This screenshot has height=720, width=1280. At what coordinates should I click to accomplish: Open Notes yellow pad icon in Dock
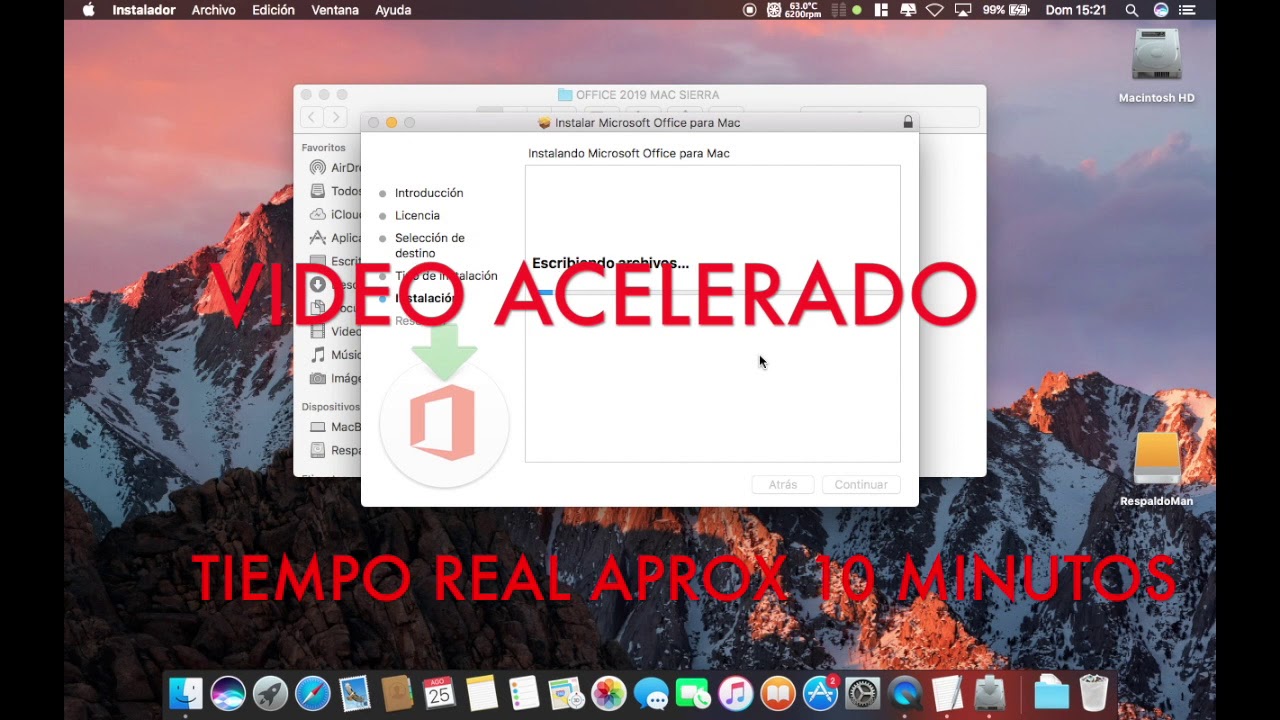(x=482, y=693)
